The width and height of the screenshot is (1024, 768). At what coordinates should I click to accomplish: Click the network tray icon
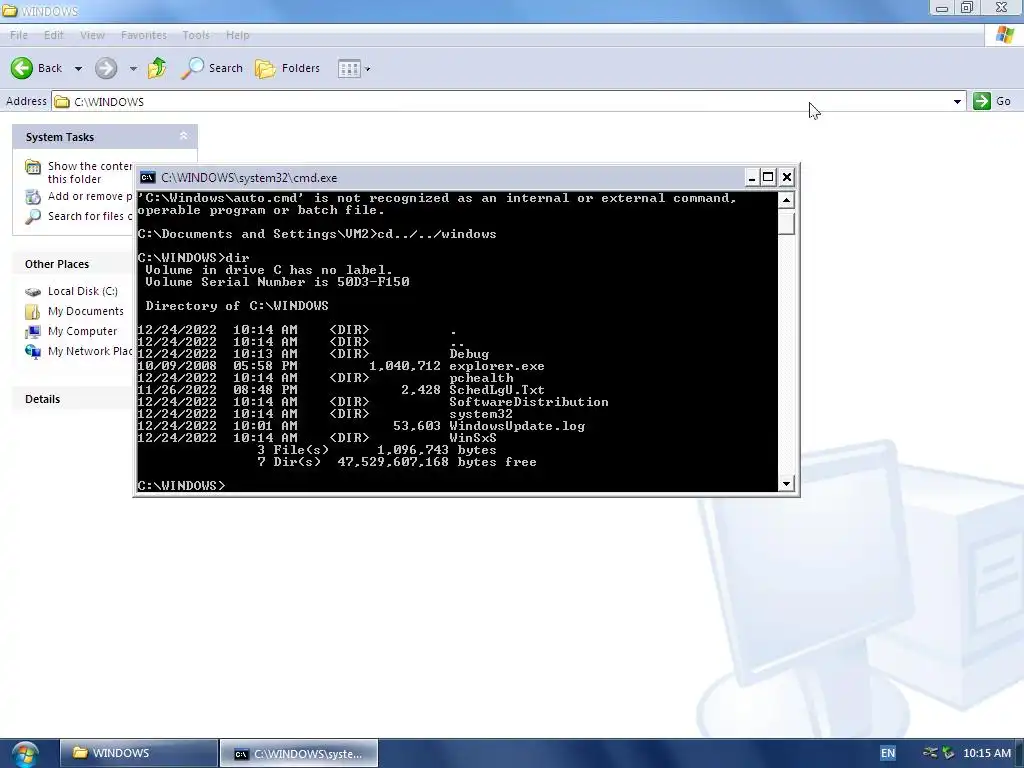pyautogui.click(x=930, y=753)
